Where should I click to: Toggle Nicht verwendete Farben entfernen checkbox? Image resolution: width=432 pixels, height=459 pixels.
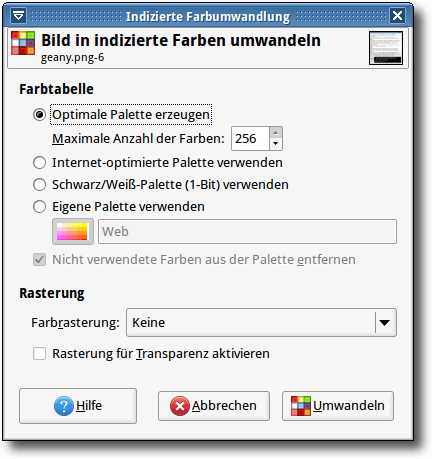pos(39,259)
